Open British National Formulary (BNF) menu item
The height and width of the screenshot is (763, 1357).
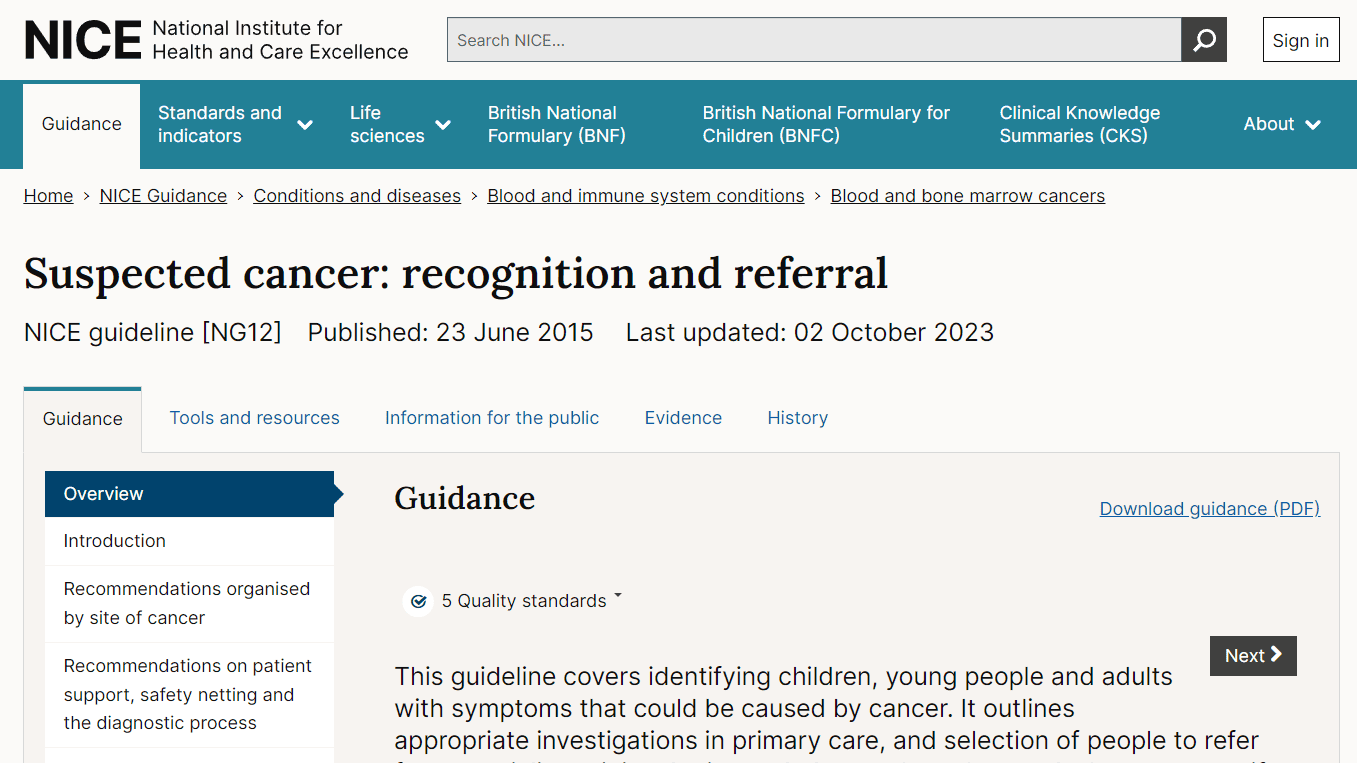pos(556,124)
